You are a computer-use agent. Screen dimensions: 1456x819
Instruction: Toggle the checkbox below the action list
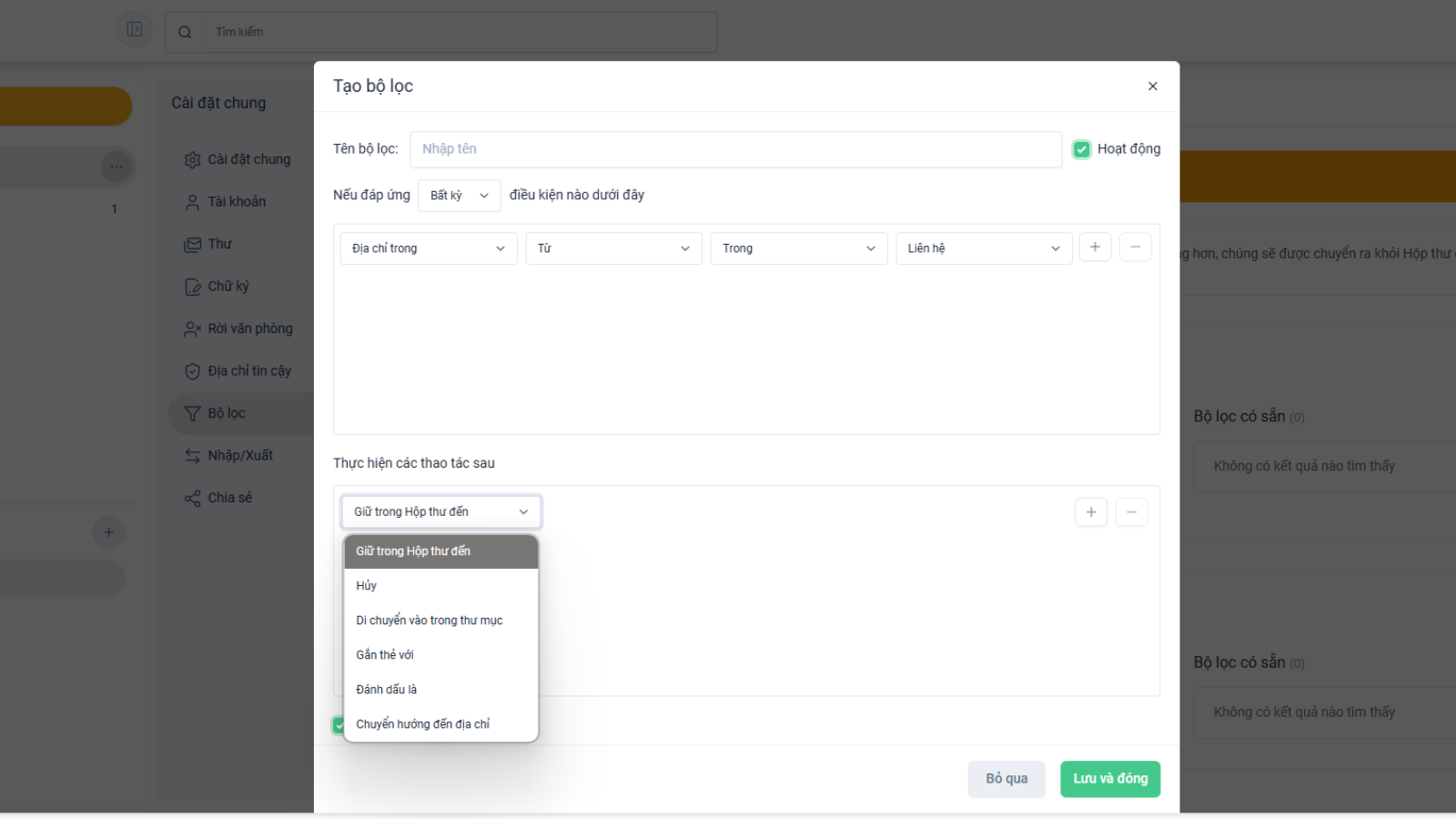coord(339,725)
